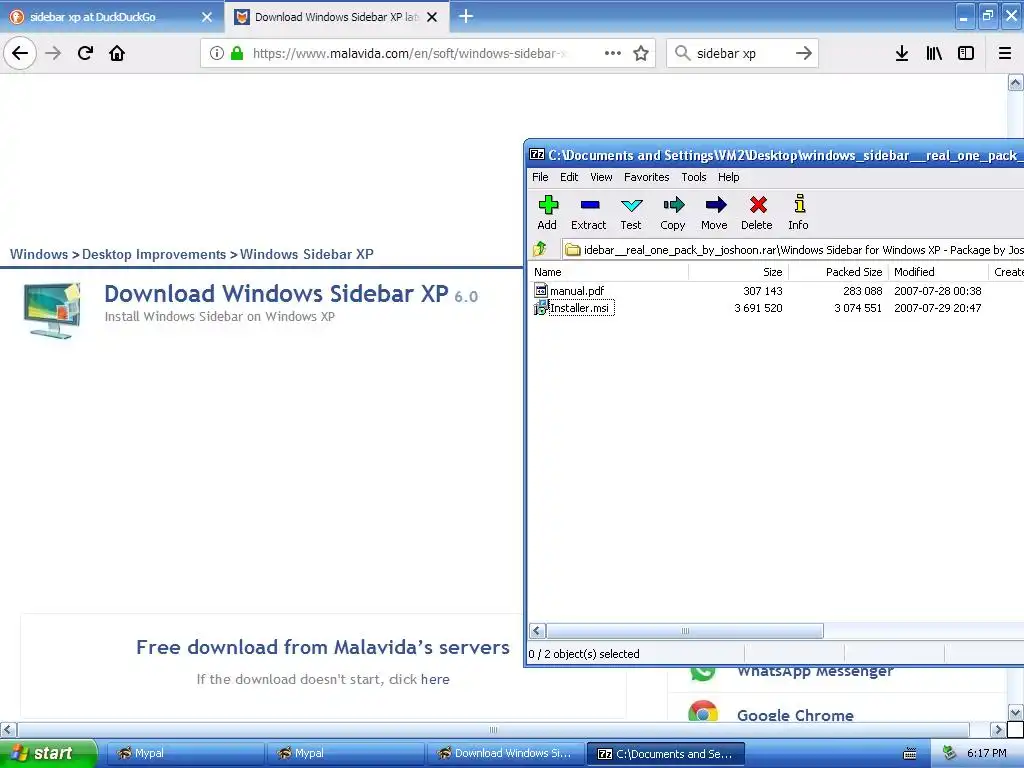Screen dimensions: 1024x768
Task: Open a new browser tab
Action: [466, 16]
